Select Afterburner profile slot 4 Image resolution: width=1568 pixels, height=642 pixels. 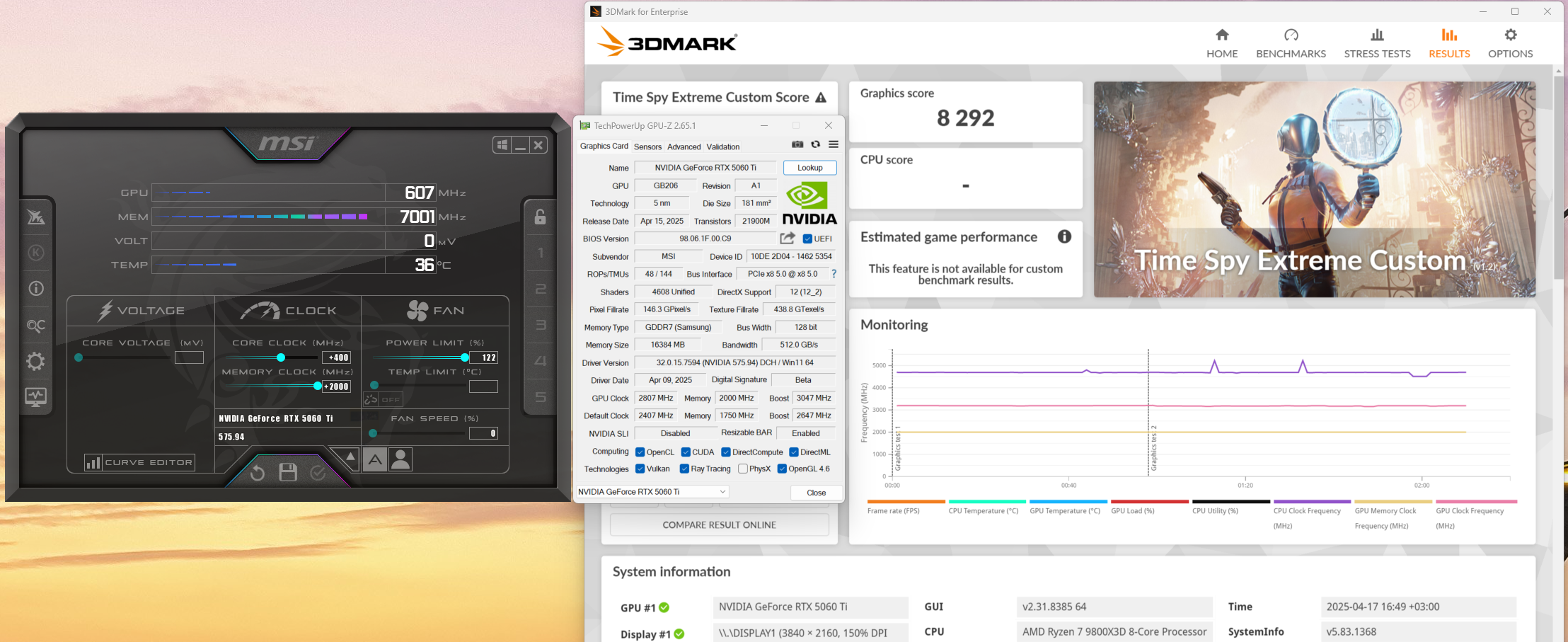click(540, 361)
